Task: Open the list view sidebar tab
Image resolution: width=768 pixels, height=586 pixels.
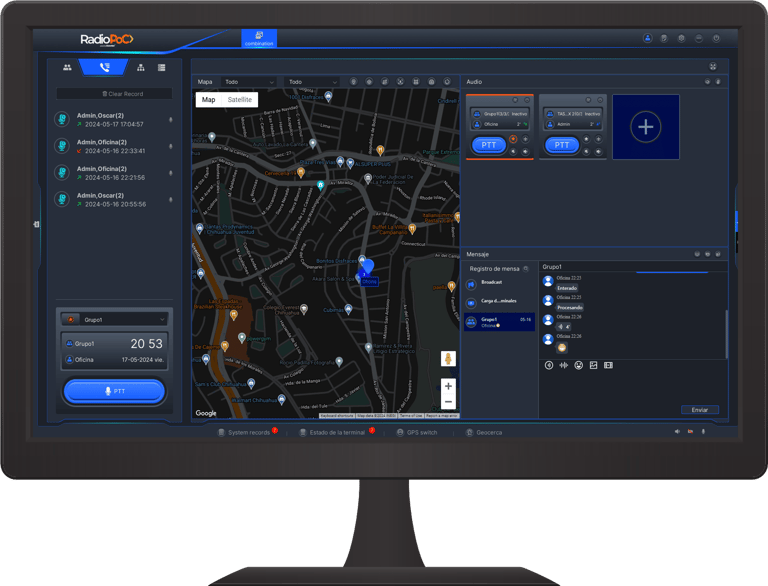Action: click(162, 68)
